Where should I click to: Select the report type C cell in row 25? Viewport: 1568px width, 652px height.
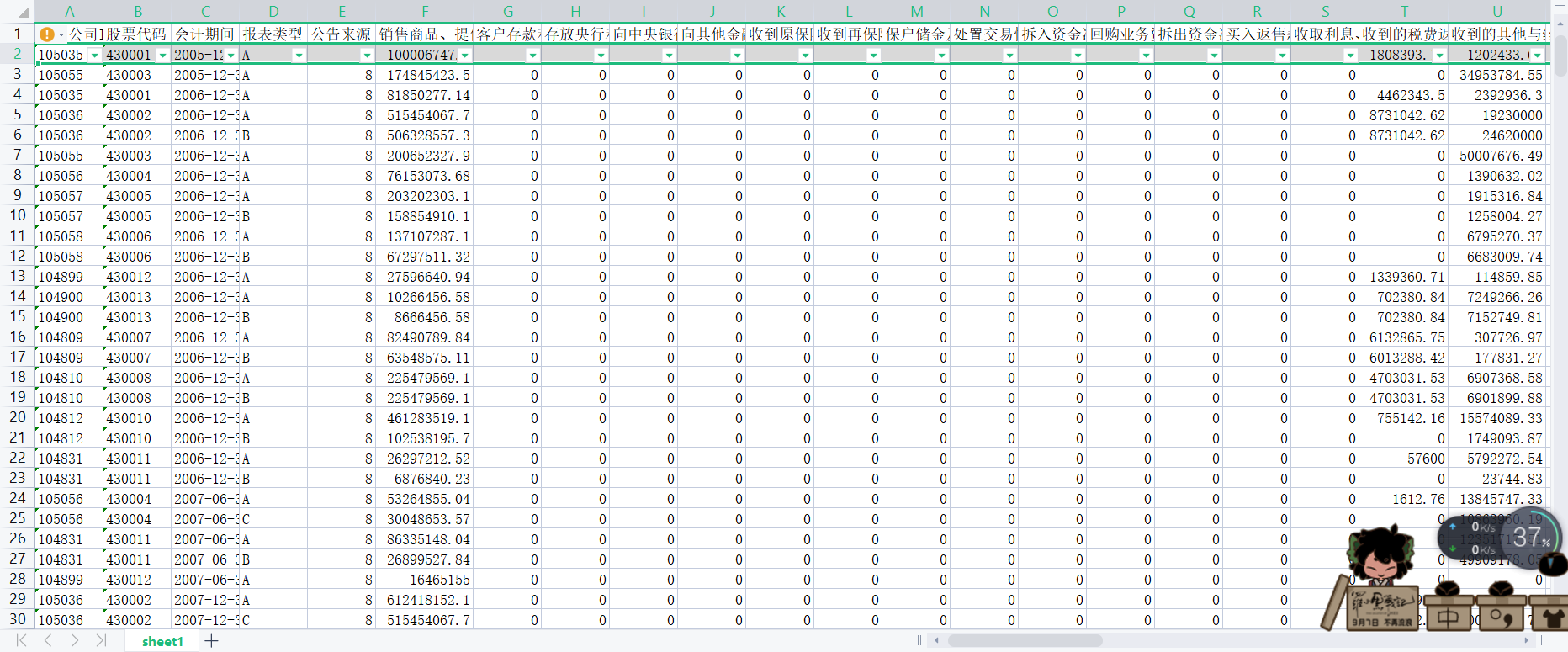pos(273,519)
